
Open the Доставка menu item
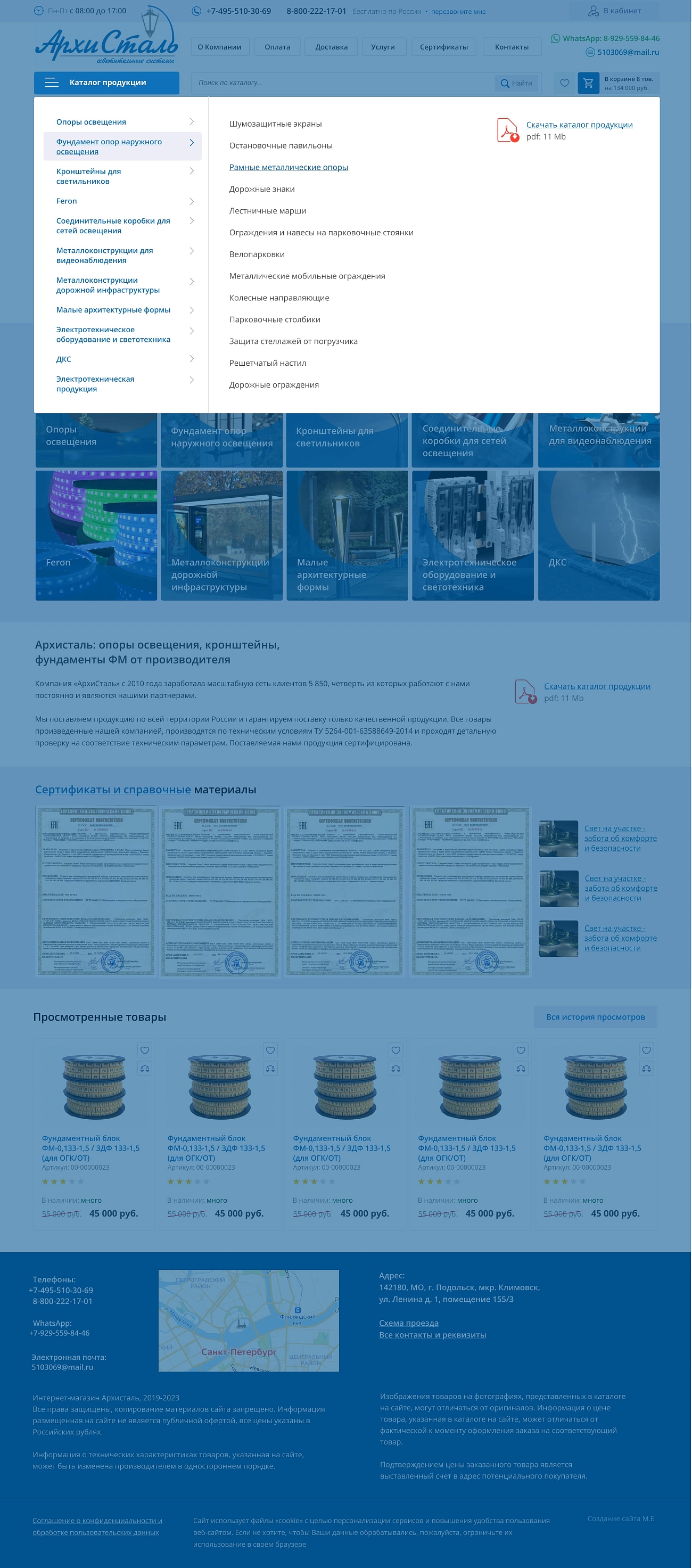tap(331, 47)
